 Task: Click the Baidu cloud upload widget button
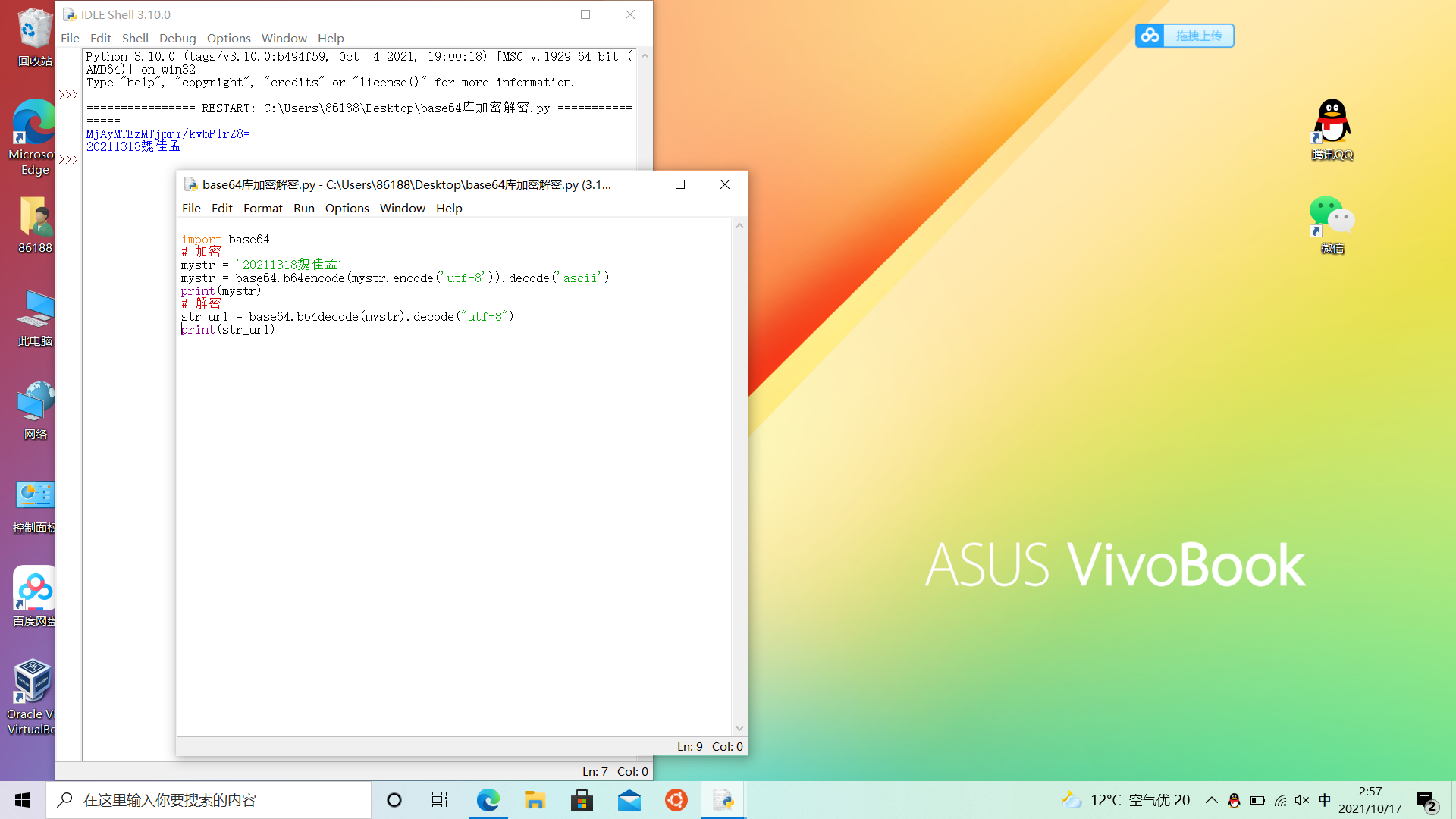coord(1184,36)
